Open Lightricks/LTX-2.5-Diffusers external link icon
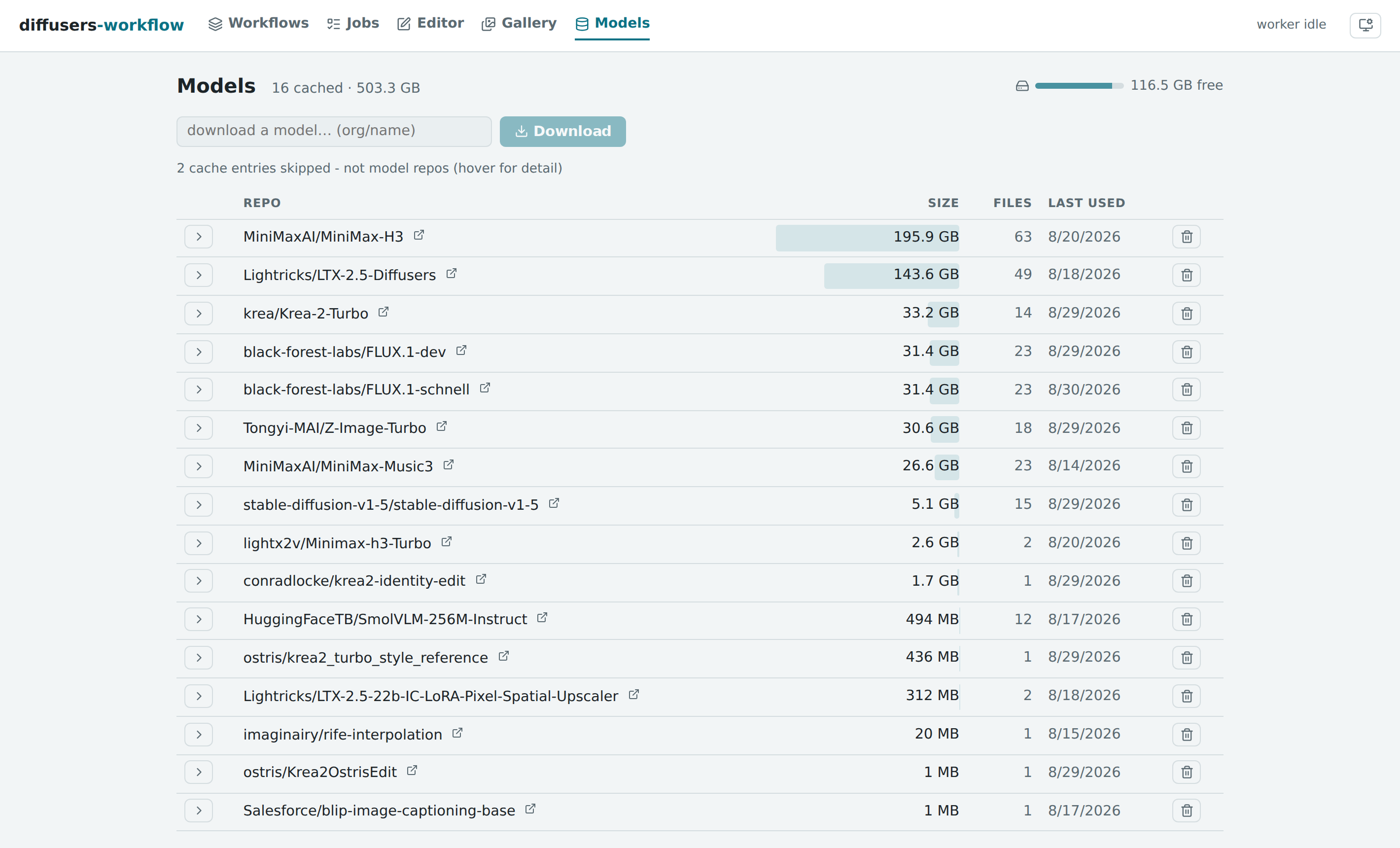The height and width of the screenshot is (848, 1400). click(x=451, y=274)
